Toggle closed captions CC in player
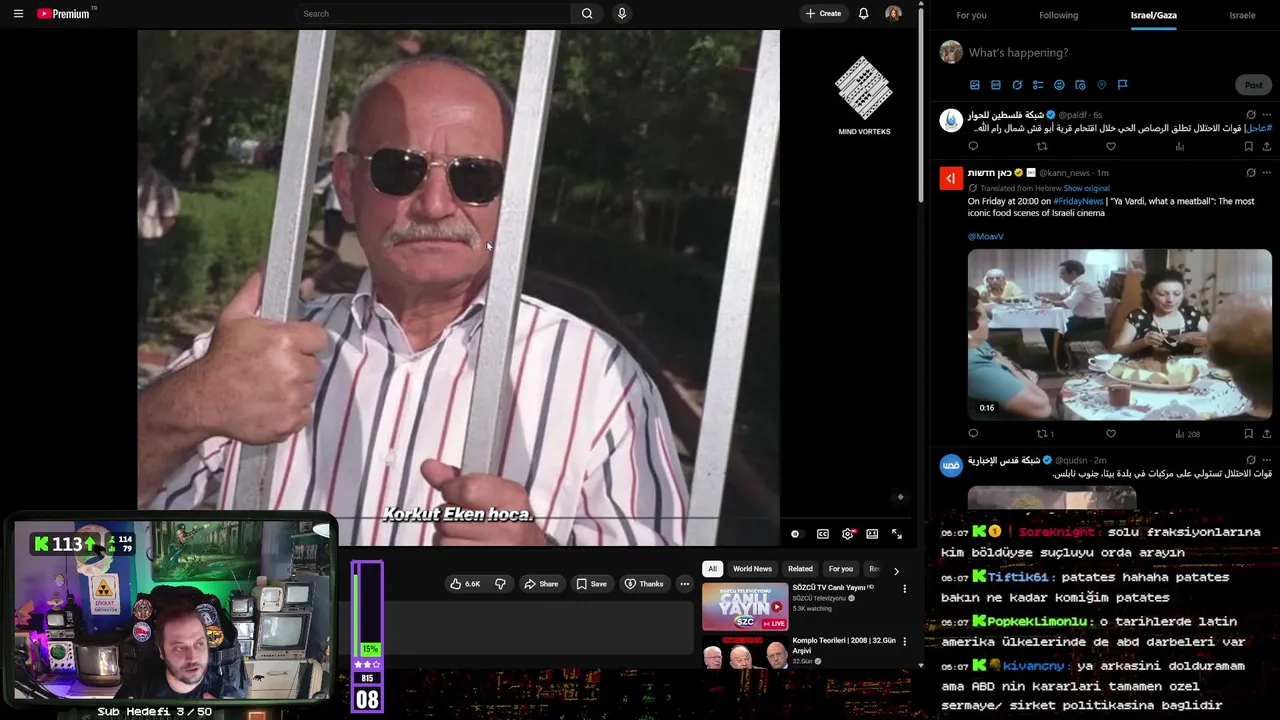This screenshot has height=720, width=1280. pyautogui.click(x=822, y=534)
